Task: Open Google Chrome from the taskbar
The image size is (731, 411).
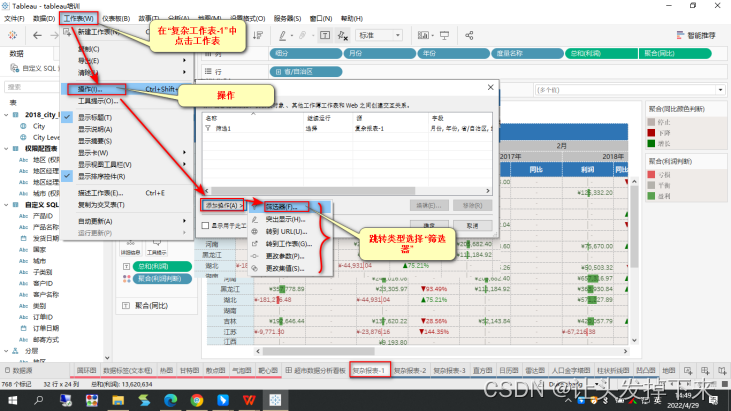Action: 197,400
